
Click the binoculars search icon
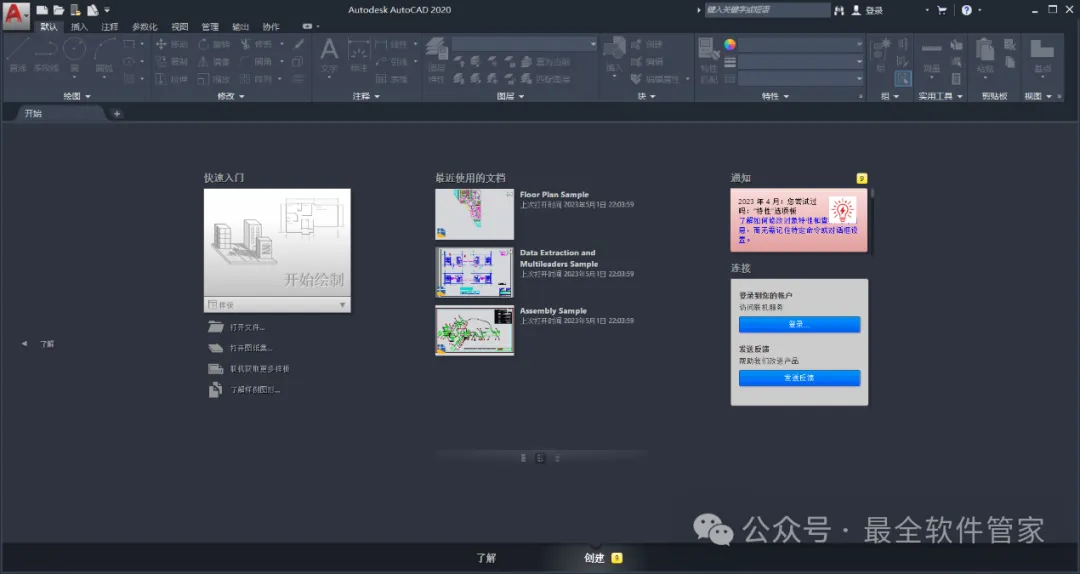(x=839, y=10)
